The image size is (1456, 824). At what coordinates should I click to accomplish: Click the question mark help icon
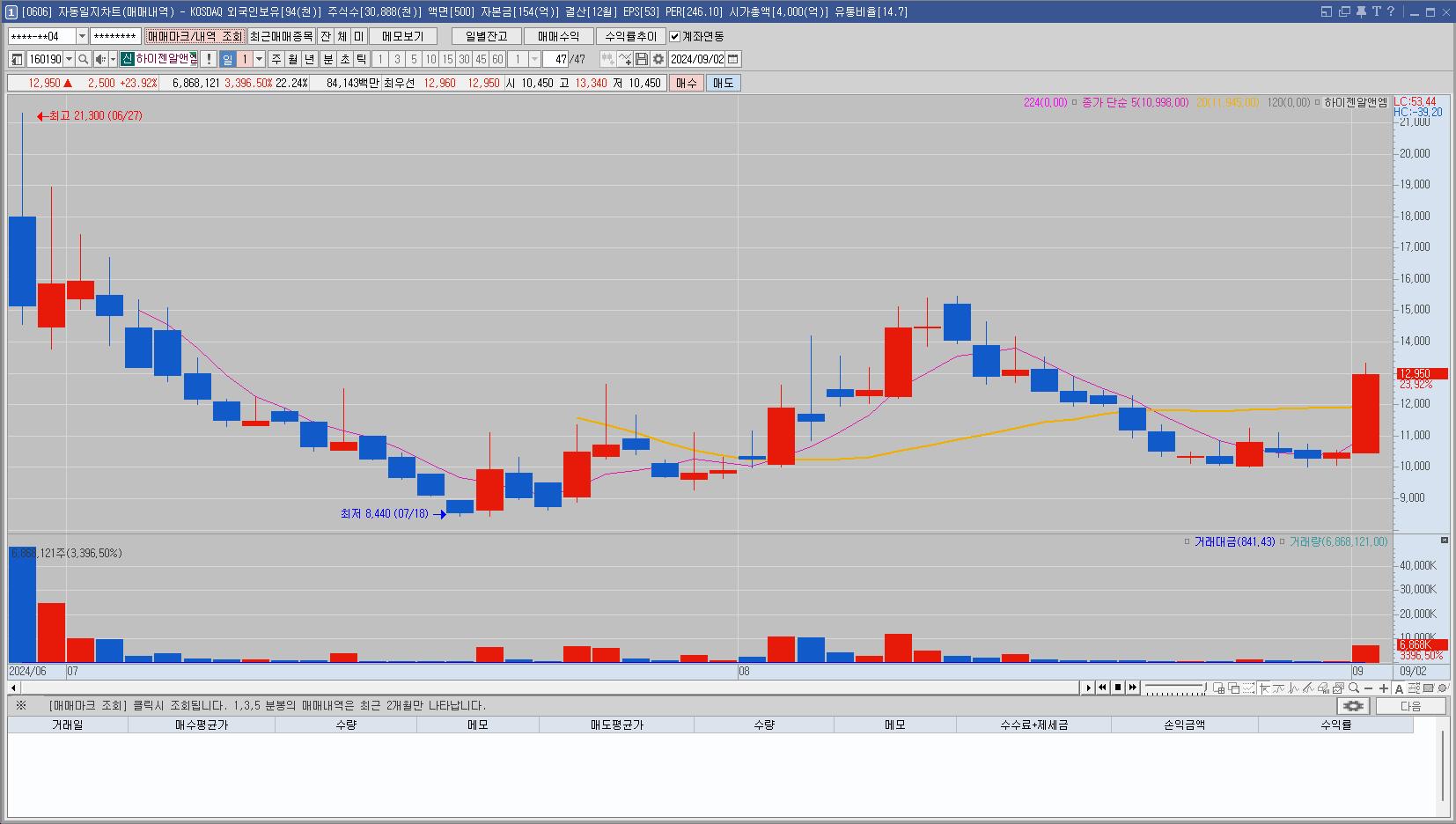[1391, 11]
